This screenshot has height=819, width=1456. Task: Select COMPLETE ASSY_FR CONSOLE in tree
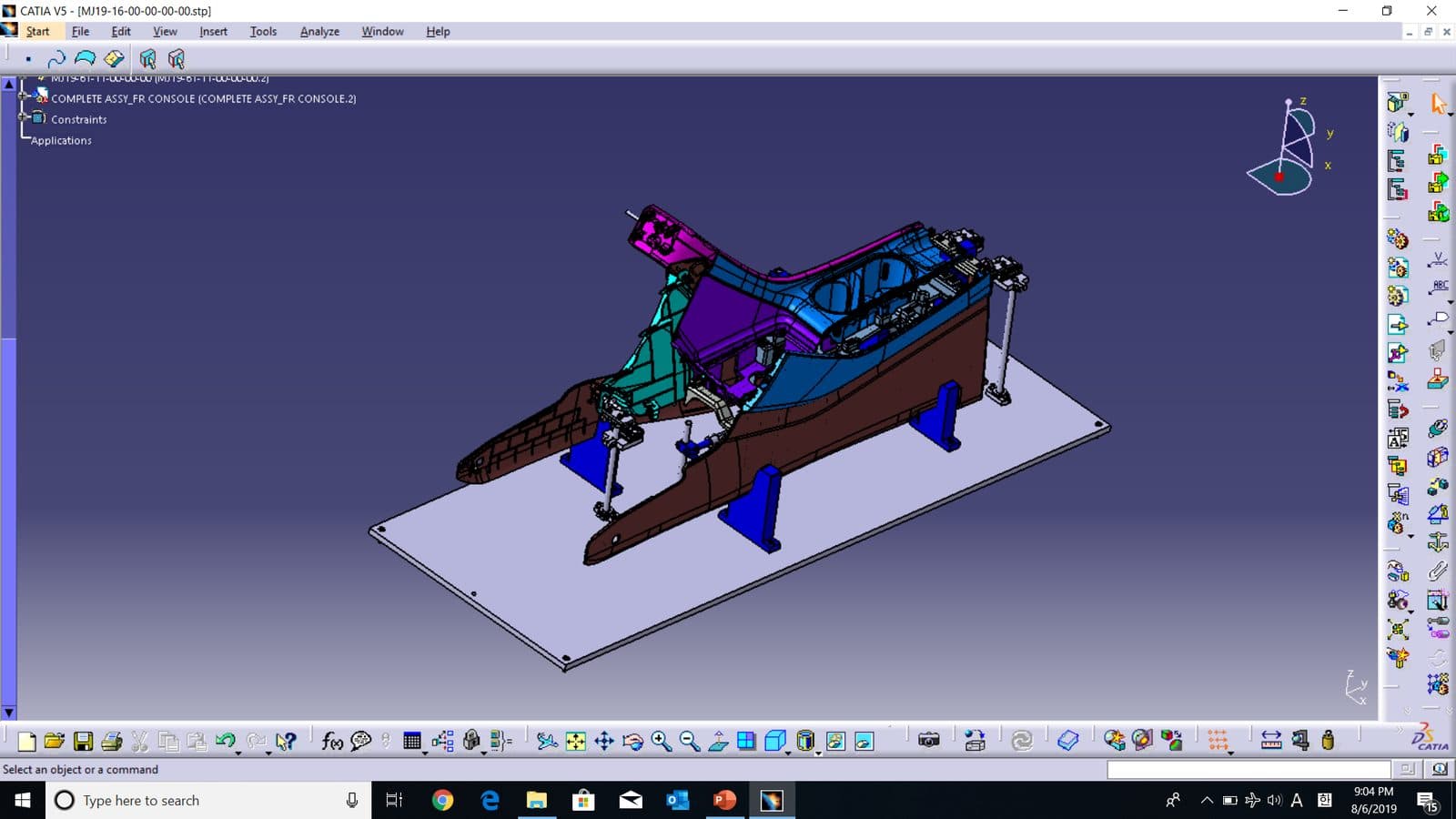pyautogui.click(x=203, y=98)
